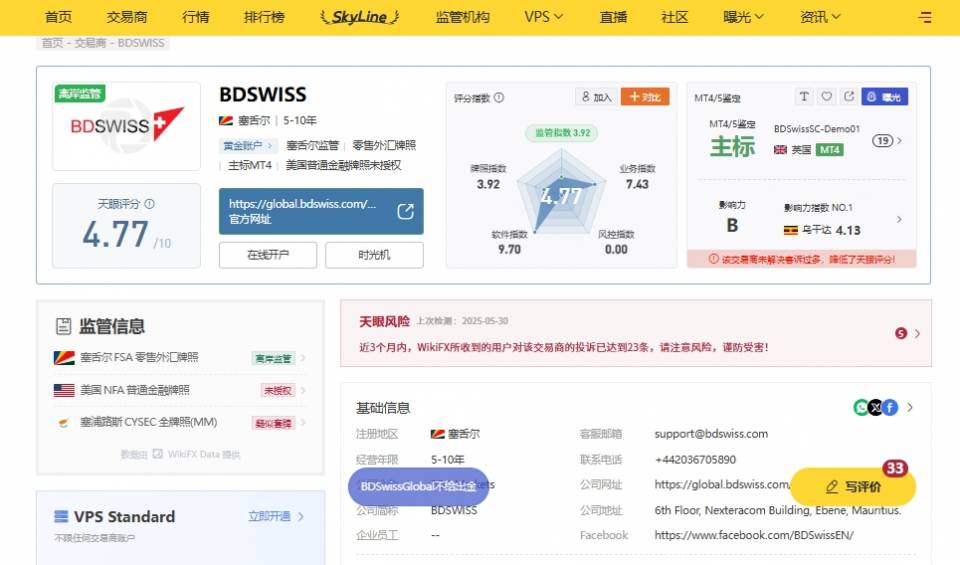This screenshot has width=960, height=565.
Task: Click the 加入 button in rating panel
Action: tap(596, 97)
